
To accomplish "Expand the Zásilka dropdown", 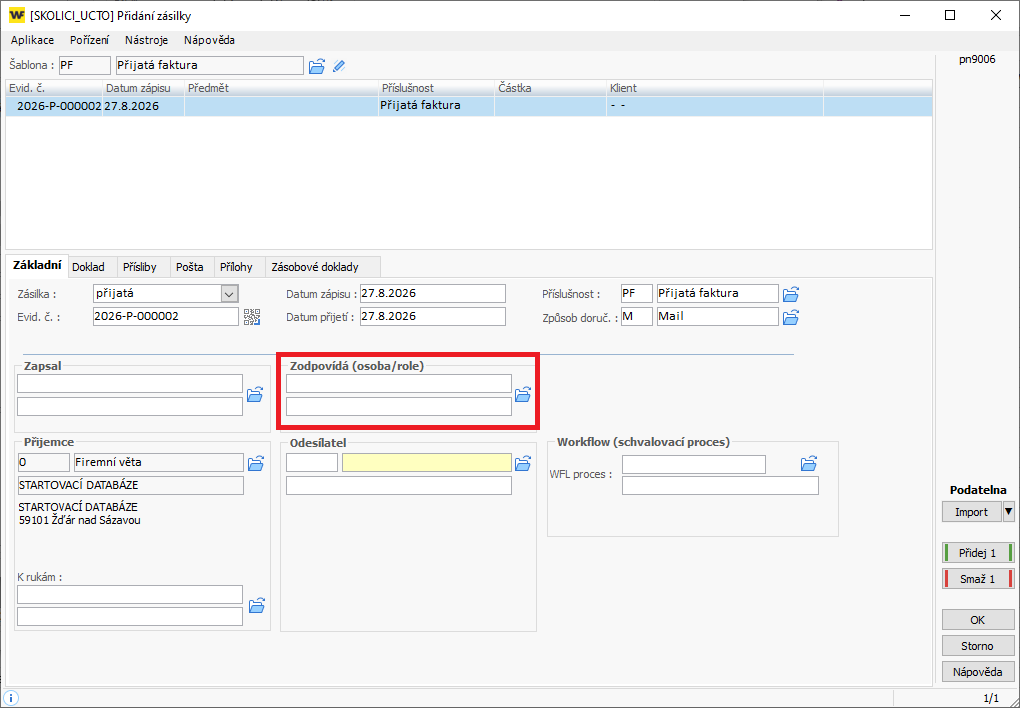I will click(x=229, y=294).
